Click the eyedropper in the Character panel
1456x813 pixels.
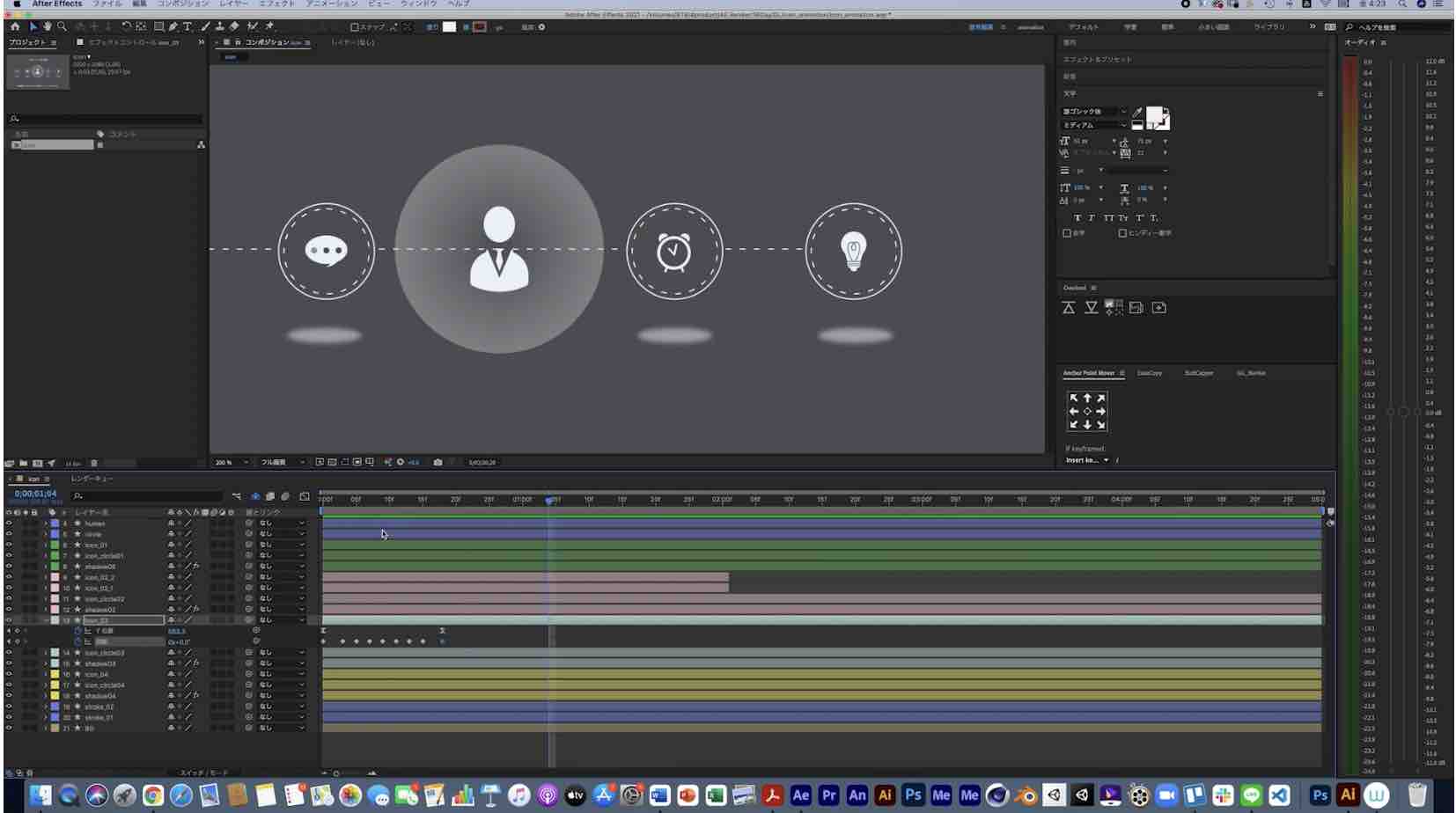tap(1137, 112)
